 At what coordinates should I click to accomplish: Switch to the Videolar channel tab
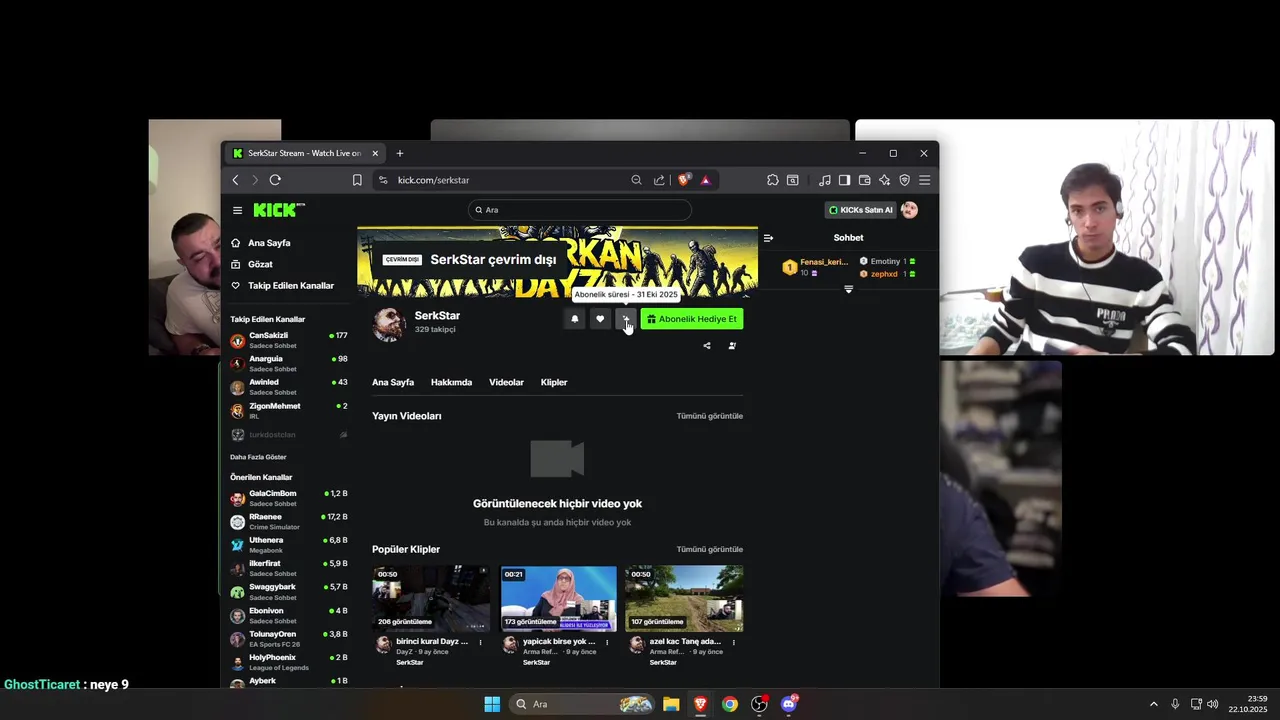pyautogui.click(x=506, y=382)
